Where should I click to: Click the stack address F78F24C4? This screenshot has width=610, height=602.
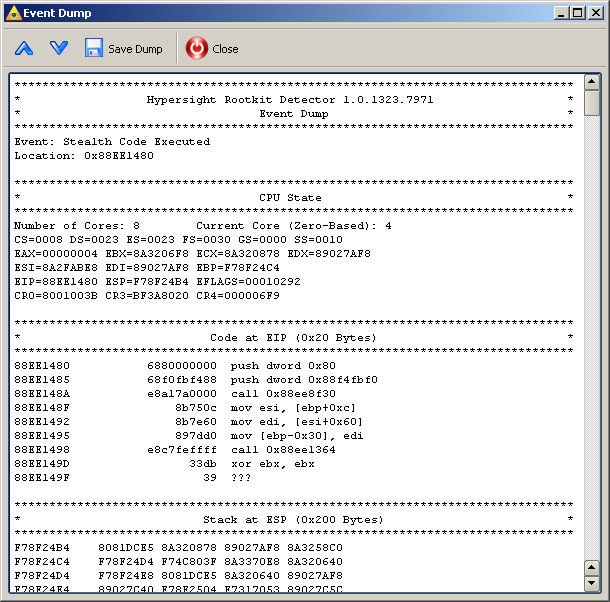[42, 562]
